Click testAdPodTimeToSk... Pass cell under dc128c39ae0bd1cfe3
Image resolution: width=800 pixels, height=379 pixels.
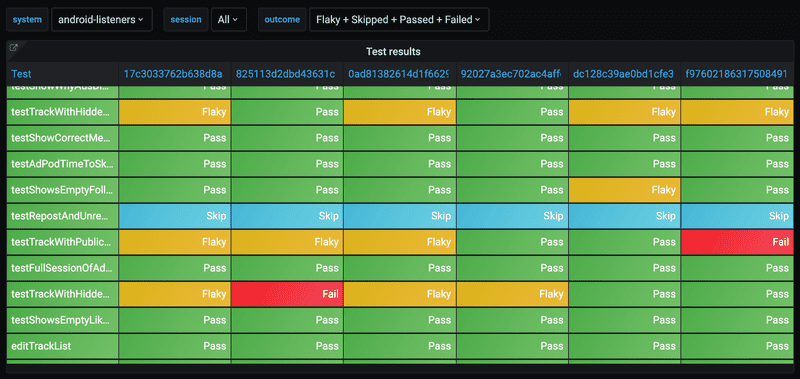click(624, 164)
